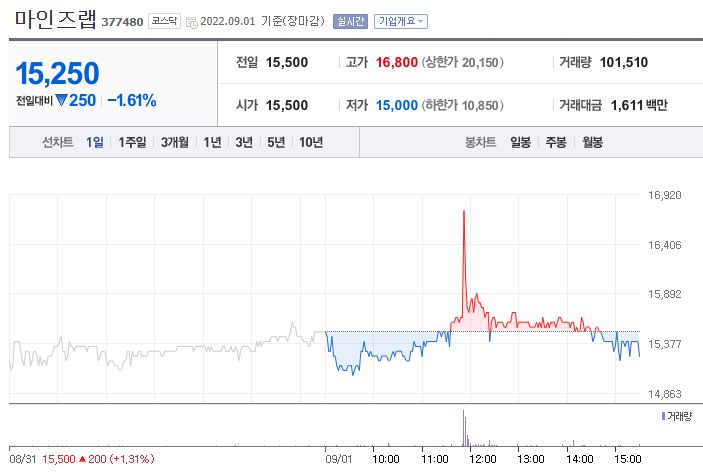
Task: Select the 1년 line chart tab
Action: tap(213, 143)
